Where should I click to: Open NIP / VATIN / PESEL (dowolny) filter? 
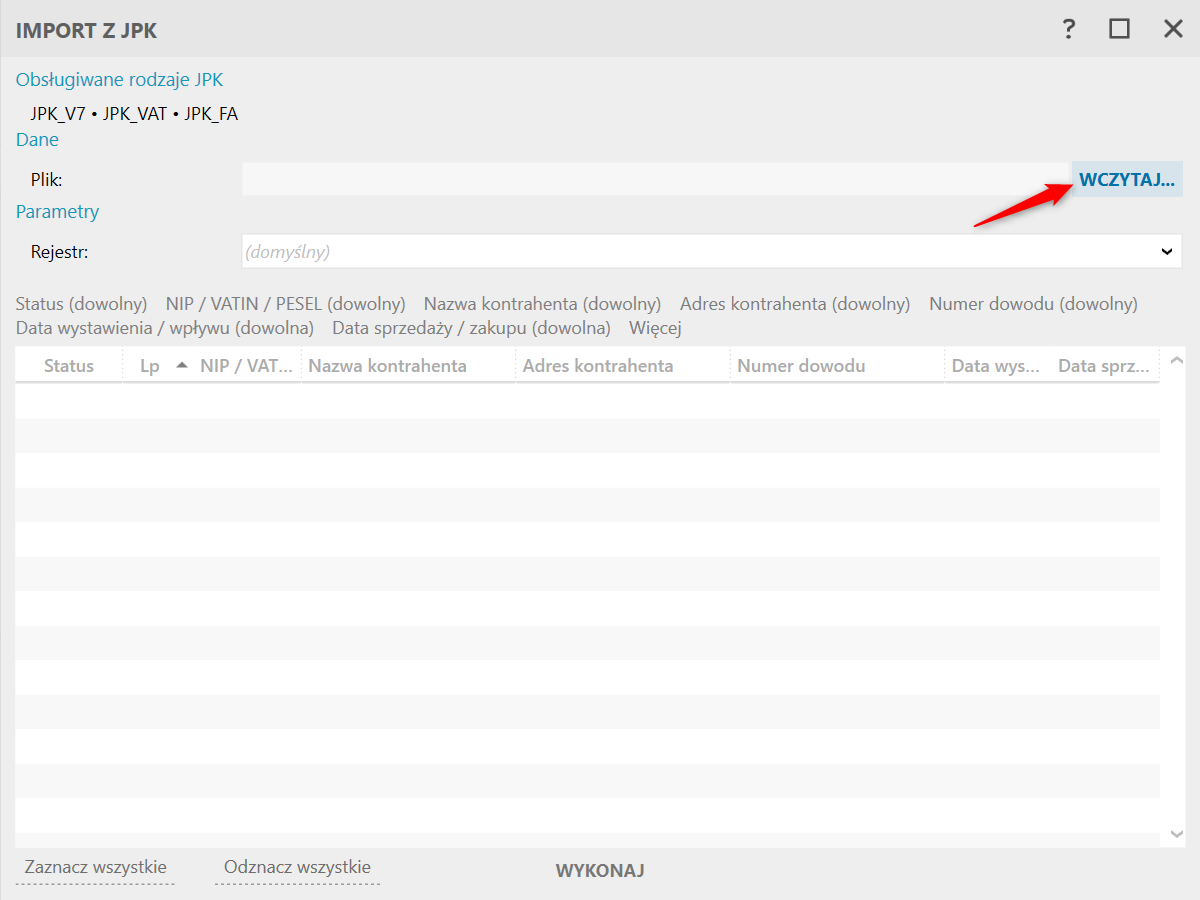tap(285, 303)
